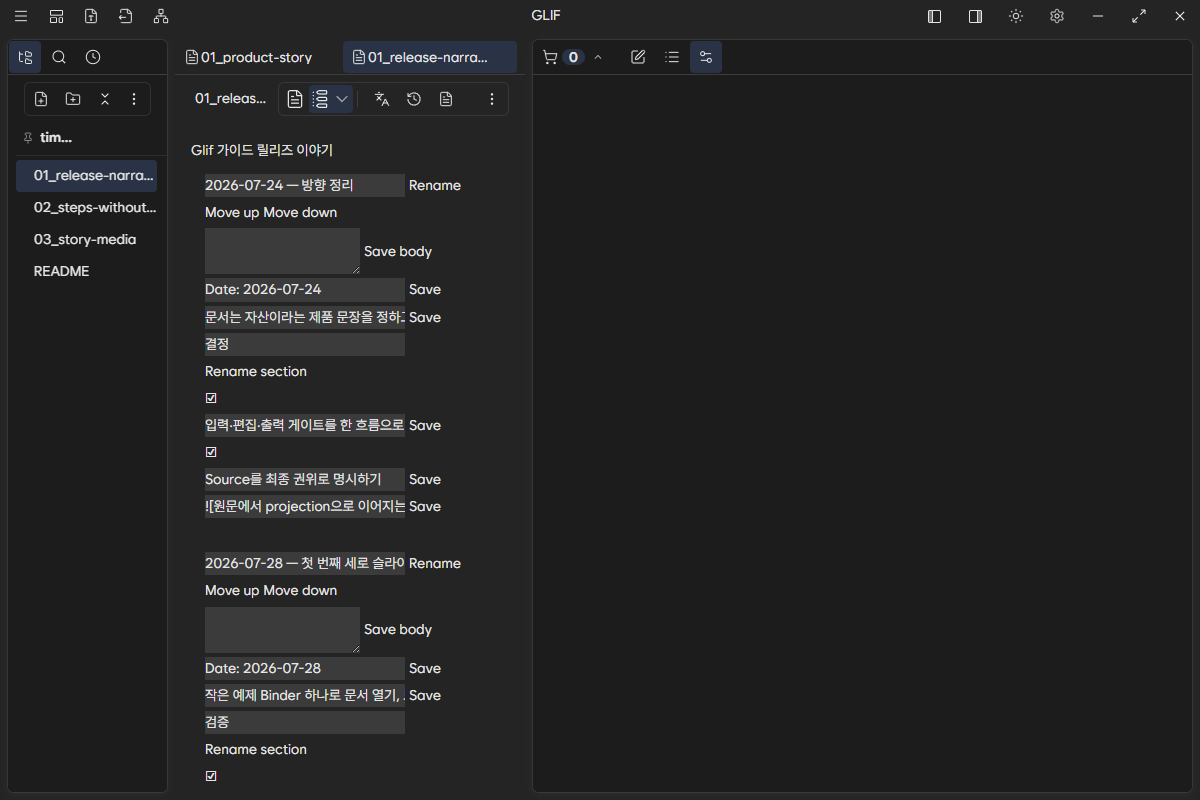The image size is (1200, 800).
Task: Click Save beside 작은 예제 Binder 하나로
Action: (425, 695)
